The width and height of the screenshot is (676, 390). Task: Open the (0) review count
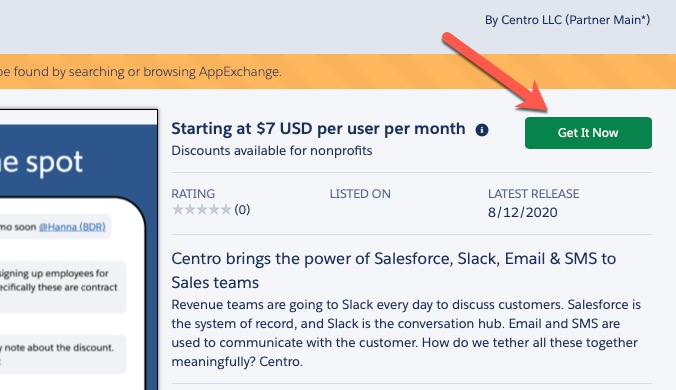242,210
